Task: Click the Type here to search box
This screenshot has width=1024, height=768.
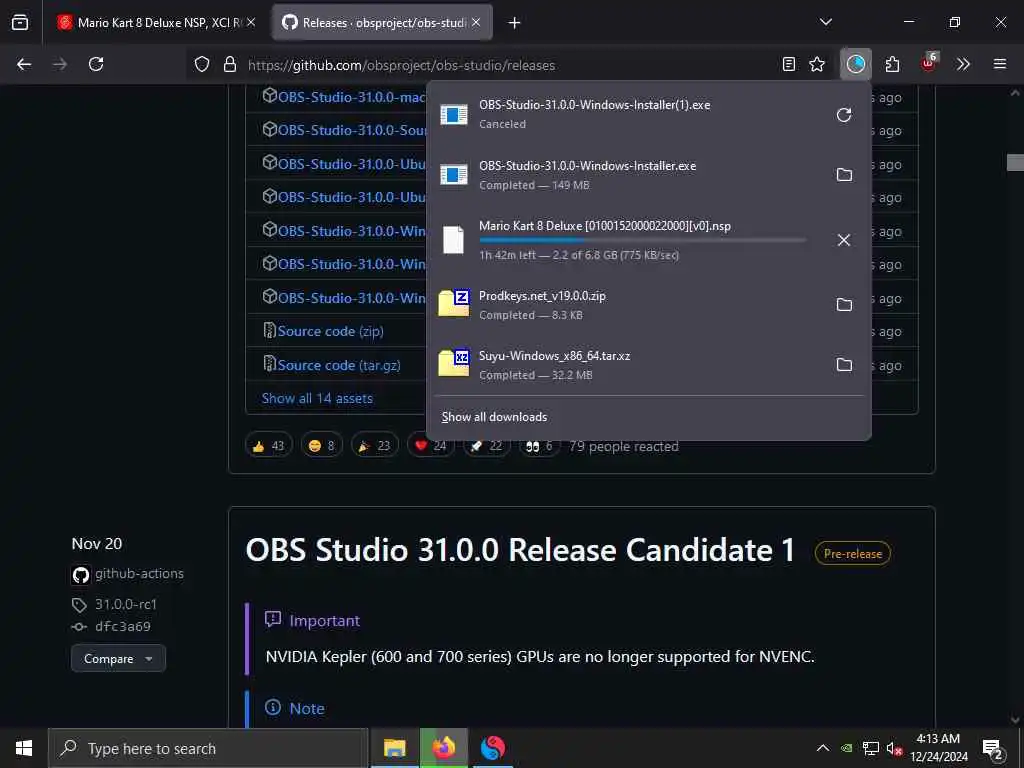Action: (209, 748)
